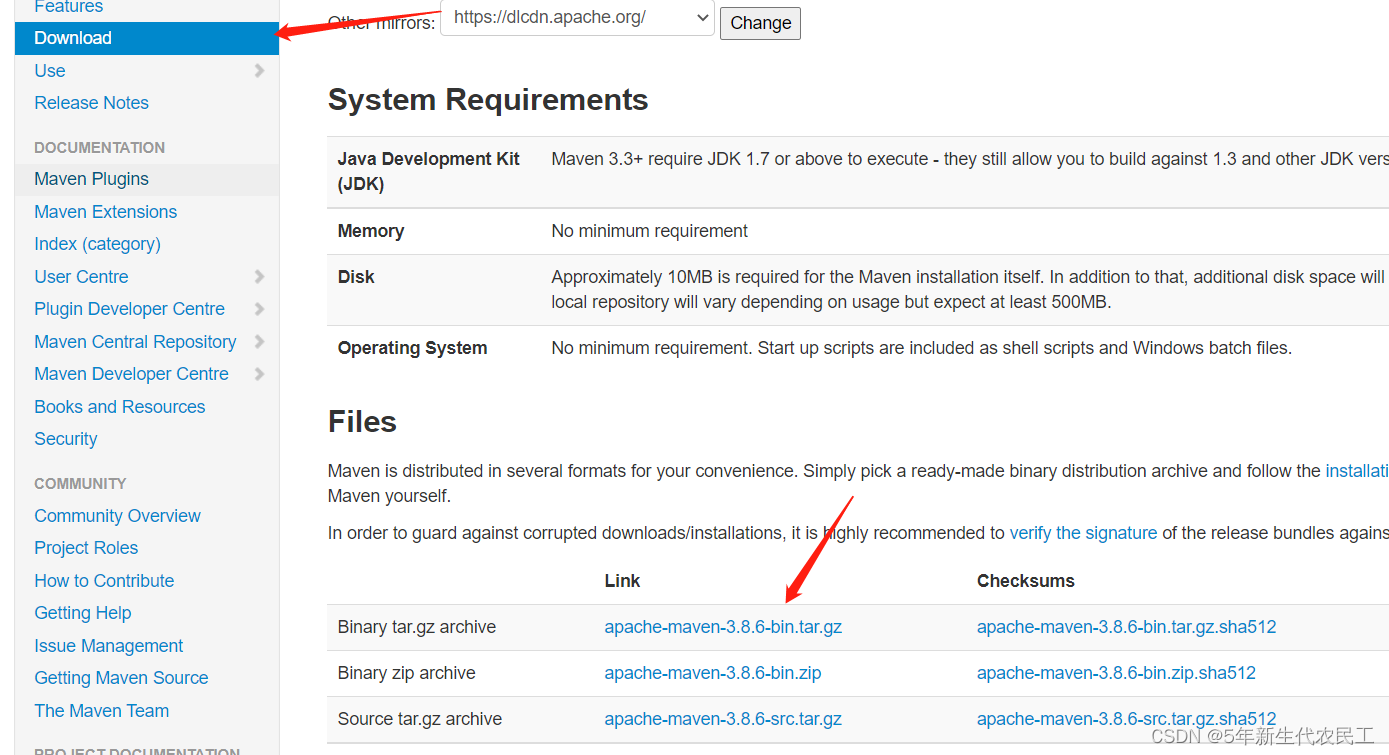Open Maven Central Repository link
The width and height of the screenshot is (1389, 755).
coord(135,342)
